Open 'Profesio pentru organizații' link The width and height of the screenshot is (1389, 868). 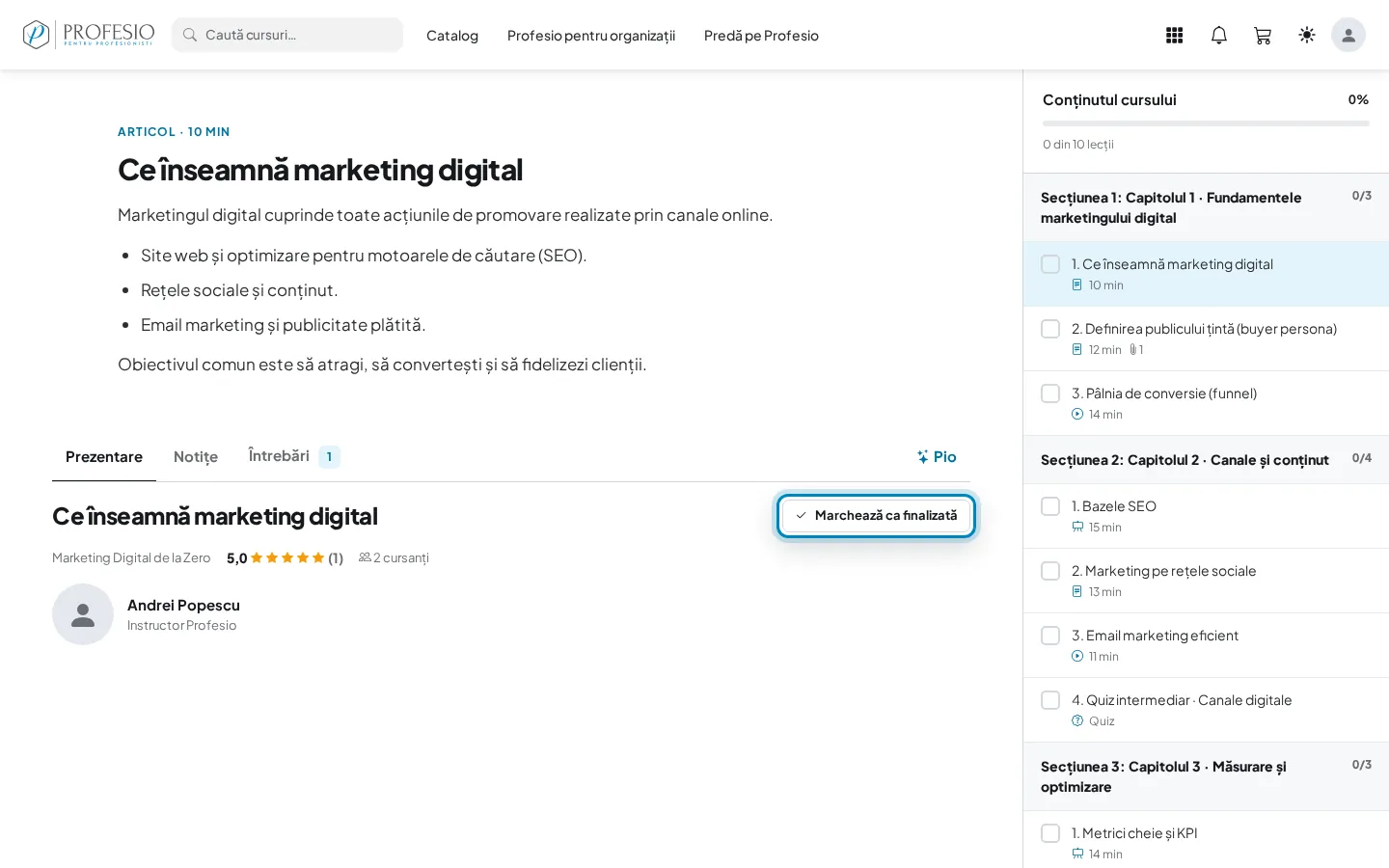pos(591,36)
